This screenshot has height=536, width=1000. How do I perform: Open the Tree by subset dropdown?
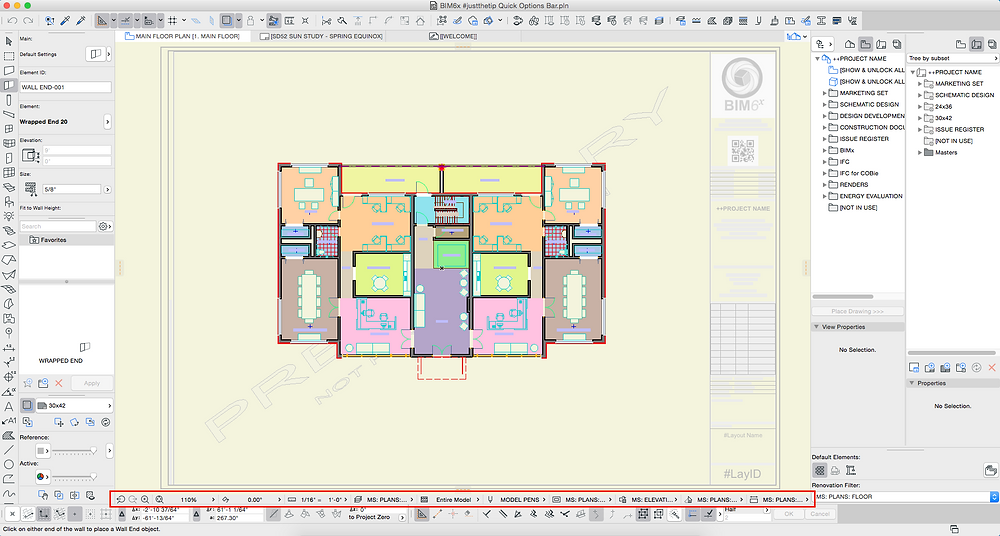(953, 58)
